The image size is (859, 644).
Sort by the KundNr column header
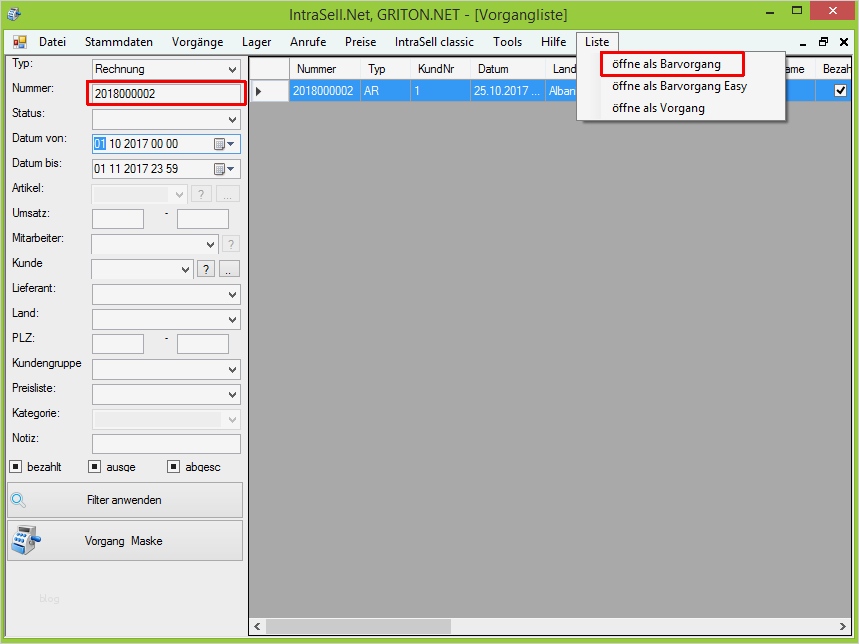(x=440, y=69)
